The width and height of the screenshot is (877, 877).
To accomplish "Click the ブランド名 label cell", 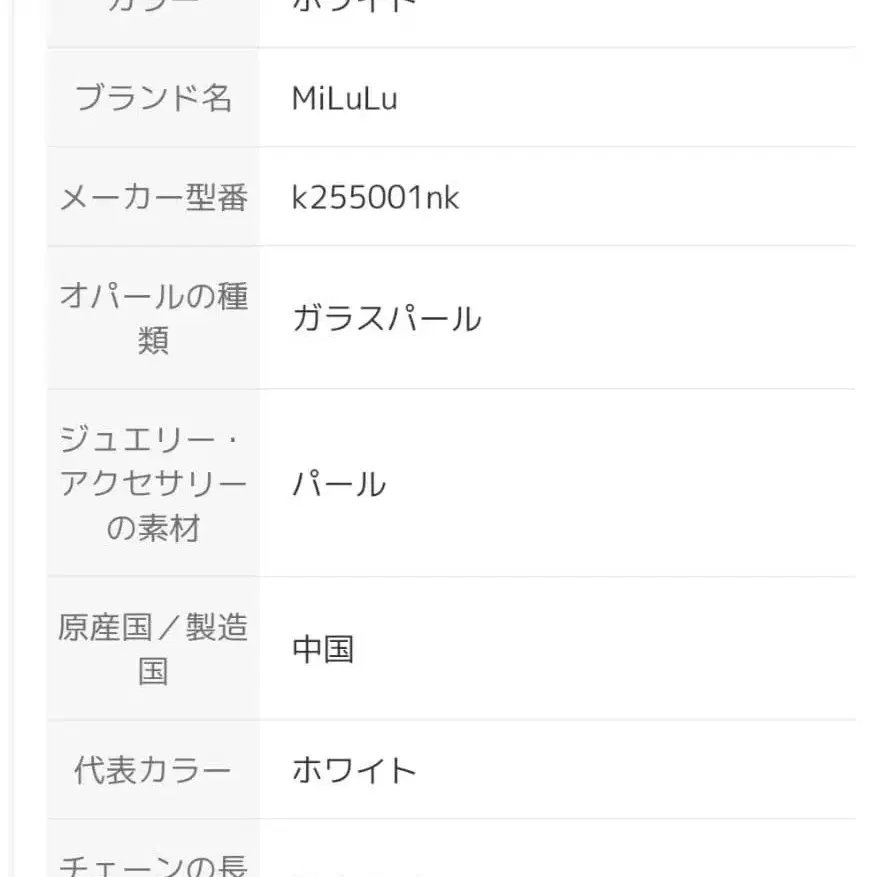I will (153, 98).
